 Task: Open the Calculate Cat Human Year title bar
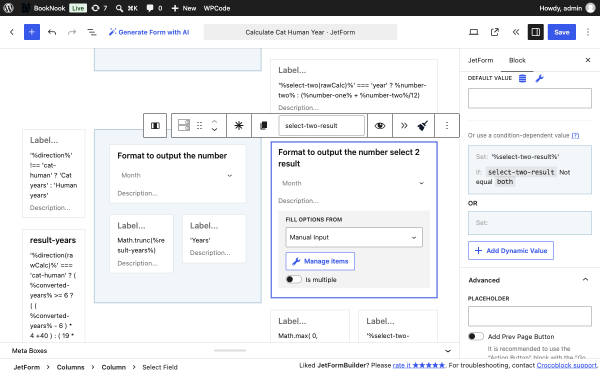click(x=300, y=32)
